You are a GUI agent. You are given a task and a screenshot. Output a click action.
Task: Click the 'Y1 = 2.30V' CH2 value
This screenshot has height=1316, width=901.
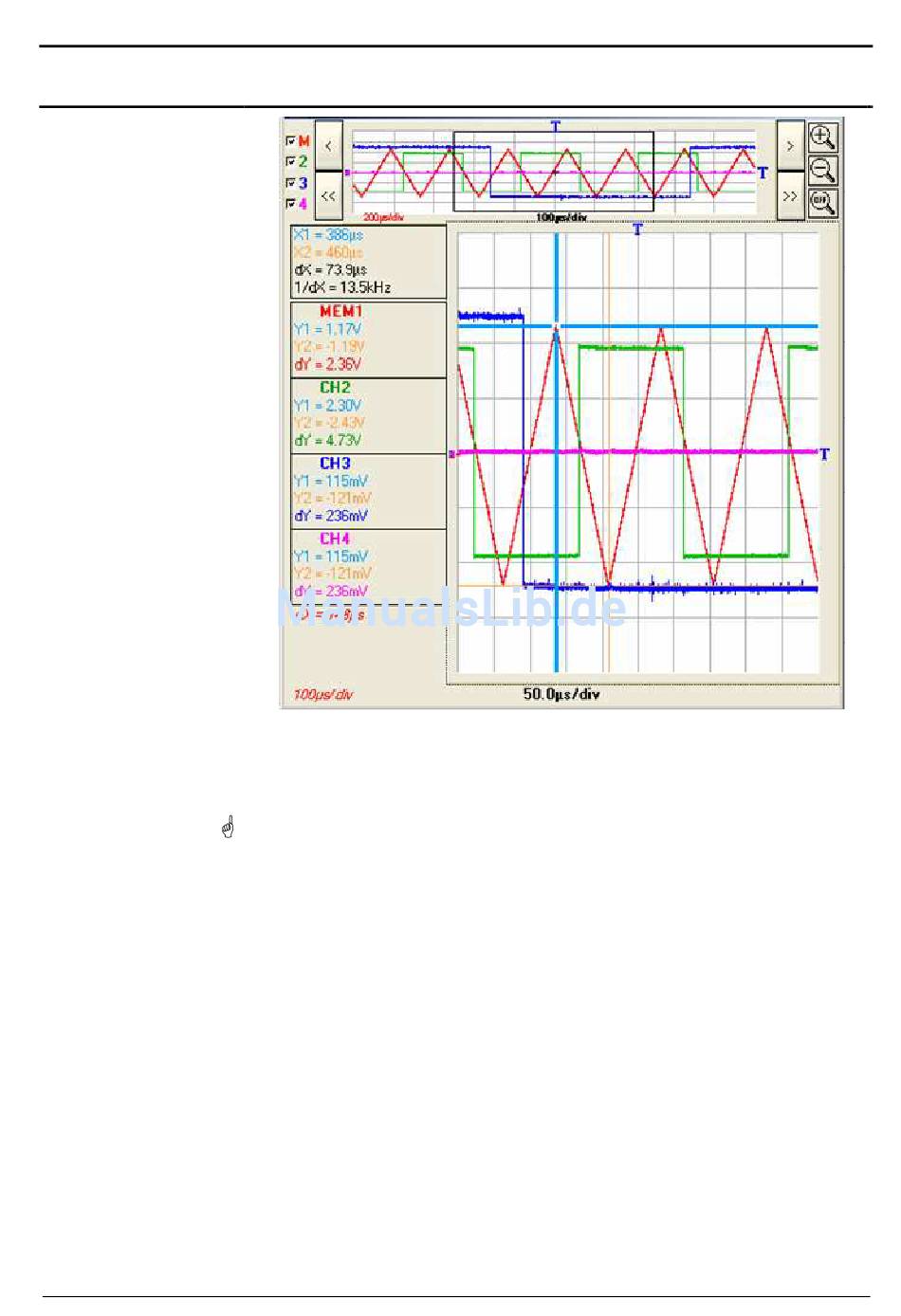327,405
